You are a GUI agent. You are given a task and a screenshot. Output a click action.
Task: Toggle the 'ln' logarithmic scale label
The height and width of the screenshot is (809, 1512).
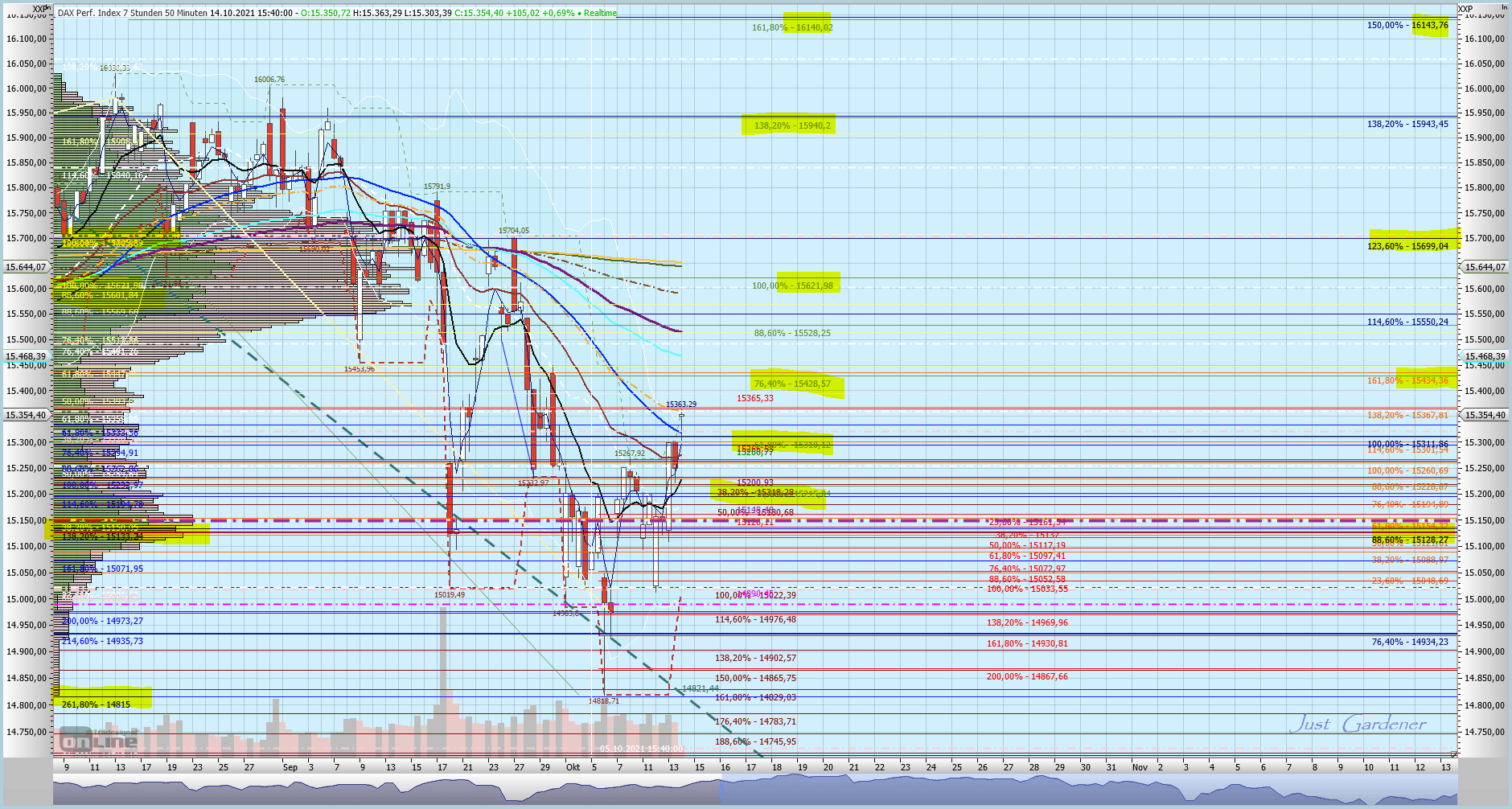[1504, 9]
